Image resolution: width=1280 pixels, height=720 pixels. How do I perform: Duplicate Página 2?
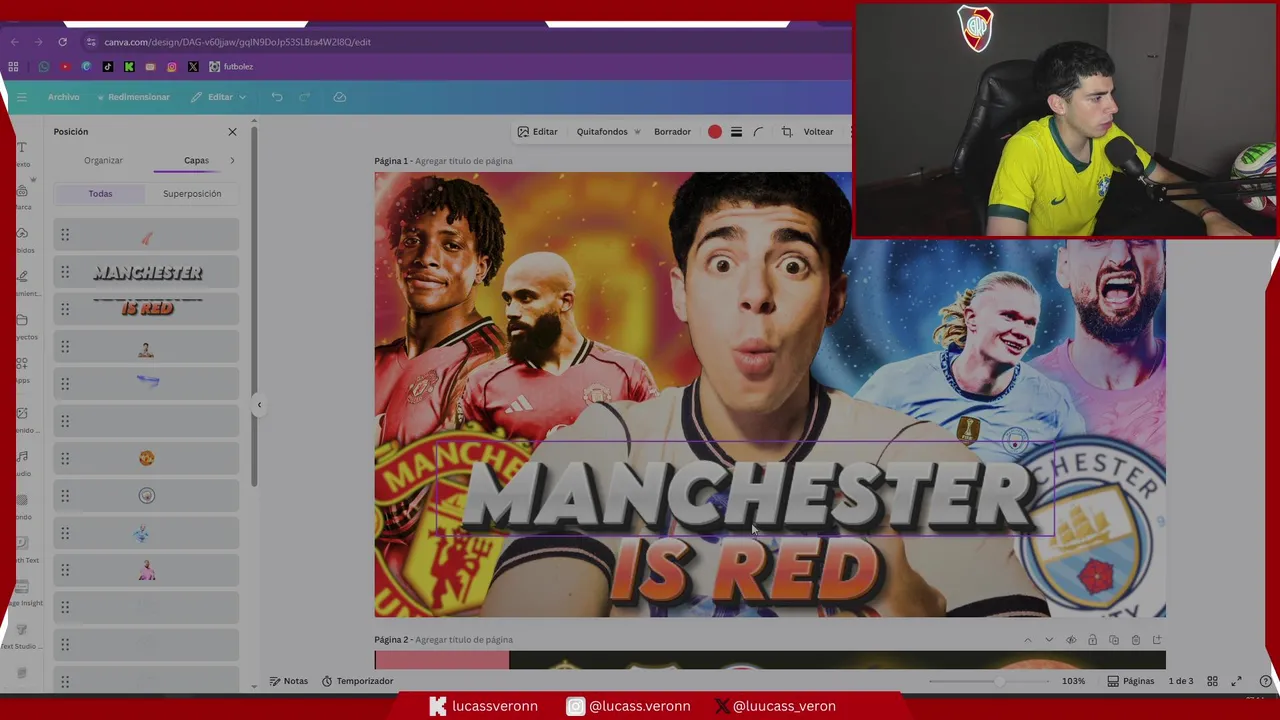1114,640
